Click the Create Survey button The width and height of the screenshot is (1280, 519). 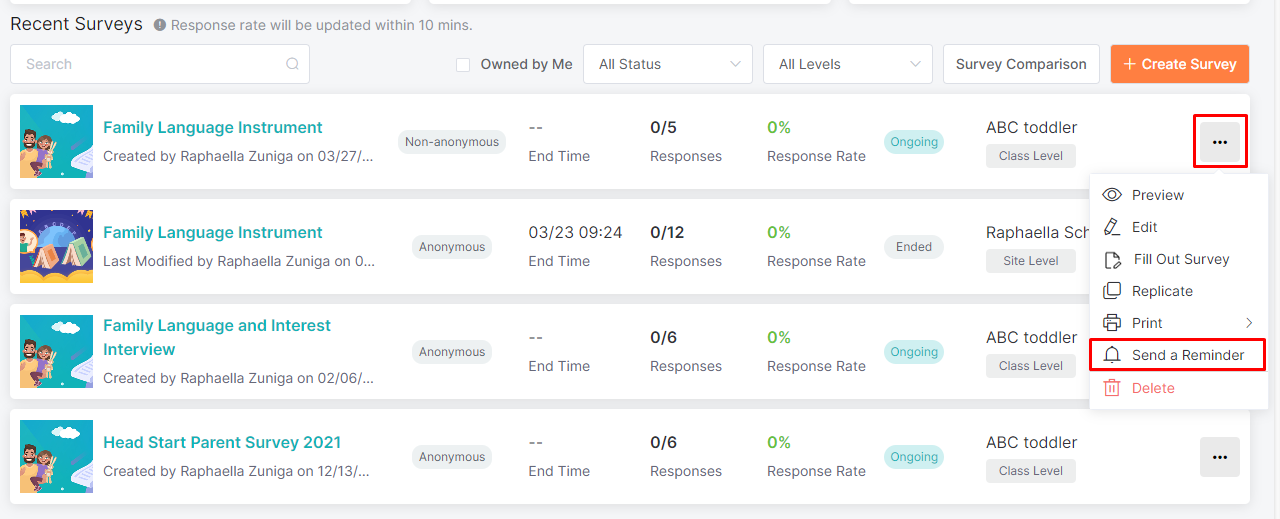(x=1179, y=64)
